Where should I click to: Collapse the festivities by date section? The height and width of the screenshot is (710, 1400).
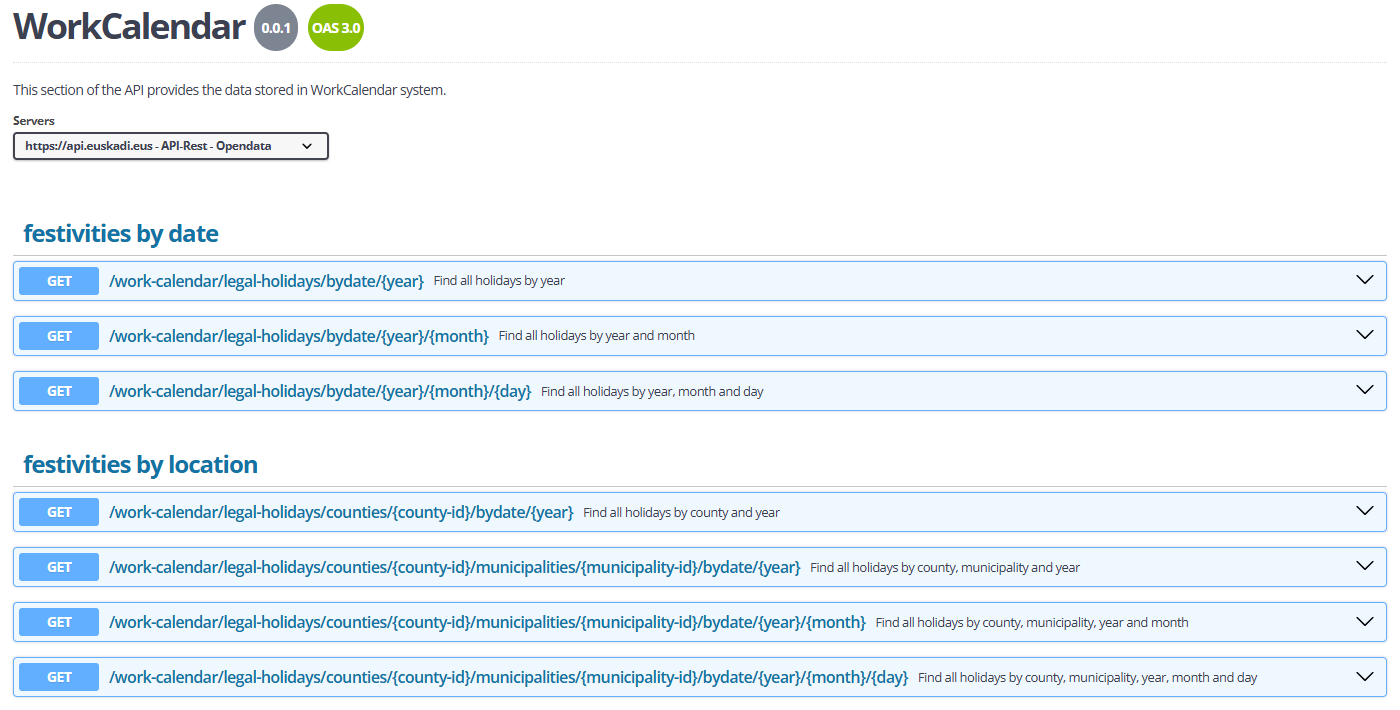(121, 234)
